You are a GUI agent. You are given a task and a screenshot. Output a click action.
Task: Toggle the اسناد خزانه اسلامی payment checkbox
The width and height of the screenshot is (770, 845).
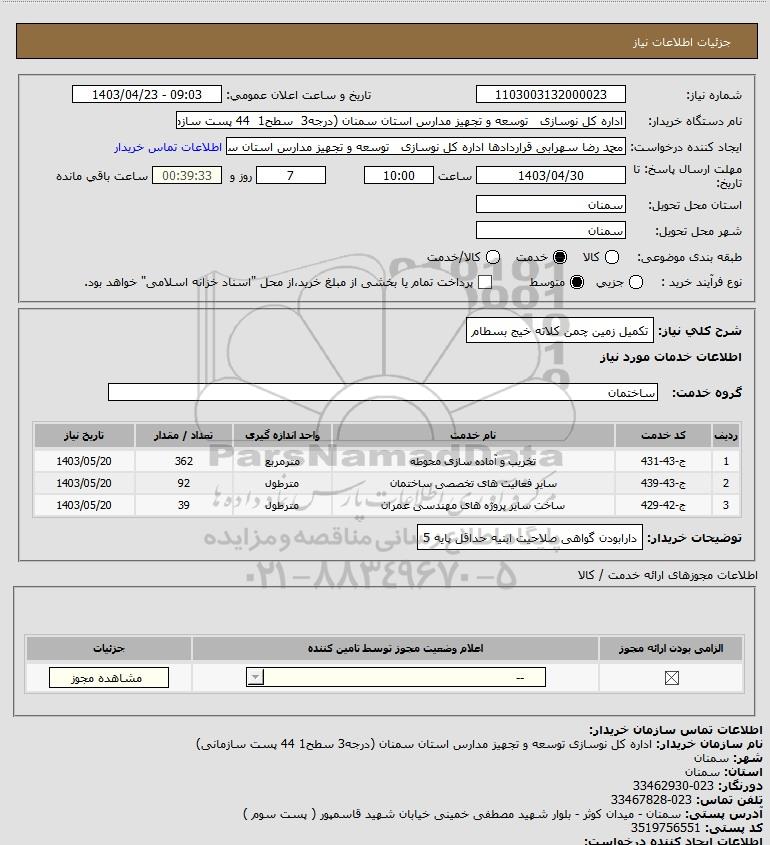pyautogui.click(x=485, y=282)
